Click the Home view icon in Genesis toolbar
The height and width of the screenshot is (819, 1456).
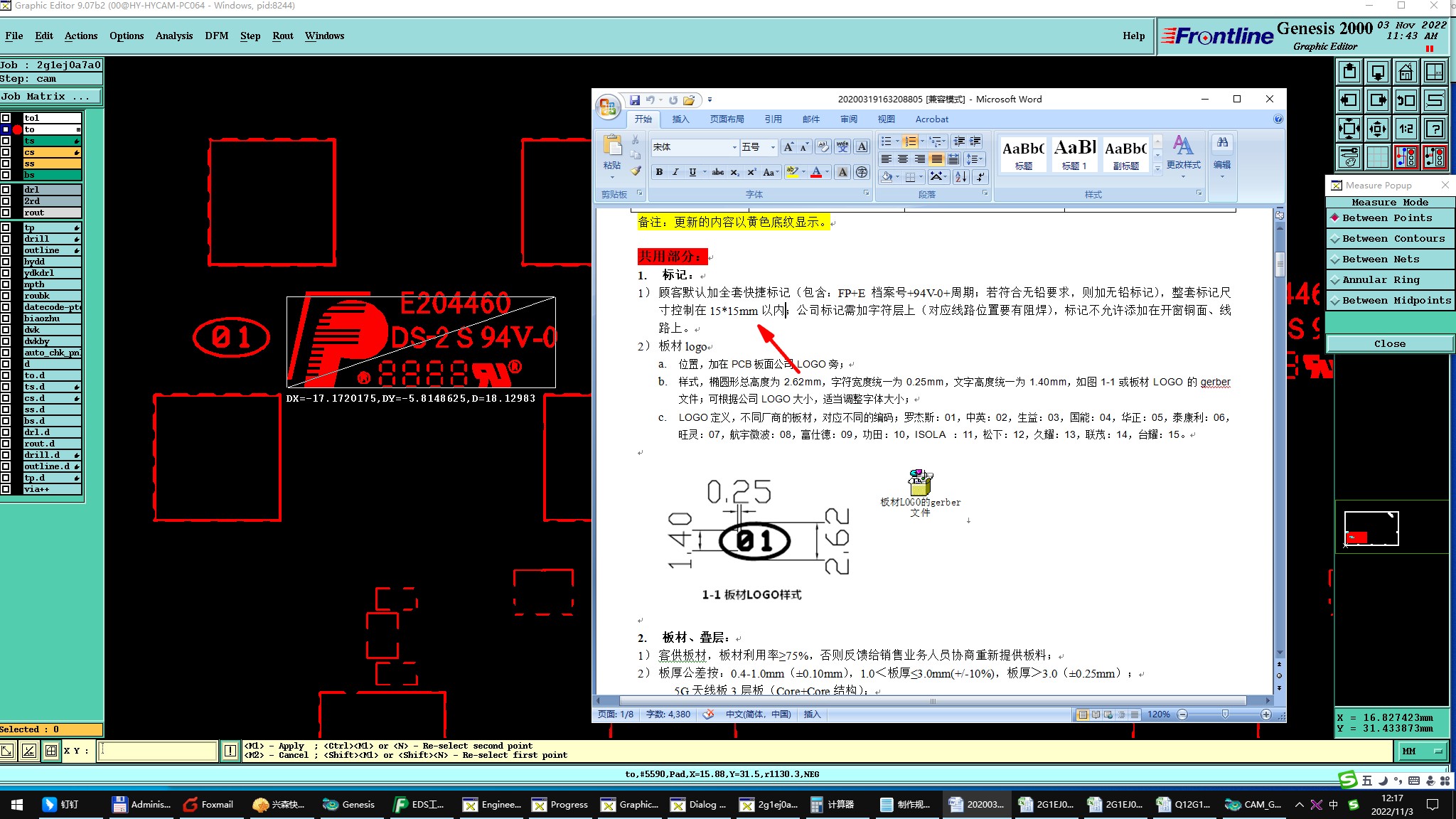pyautogui.click(x=1406, y=73)
